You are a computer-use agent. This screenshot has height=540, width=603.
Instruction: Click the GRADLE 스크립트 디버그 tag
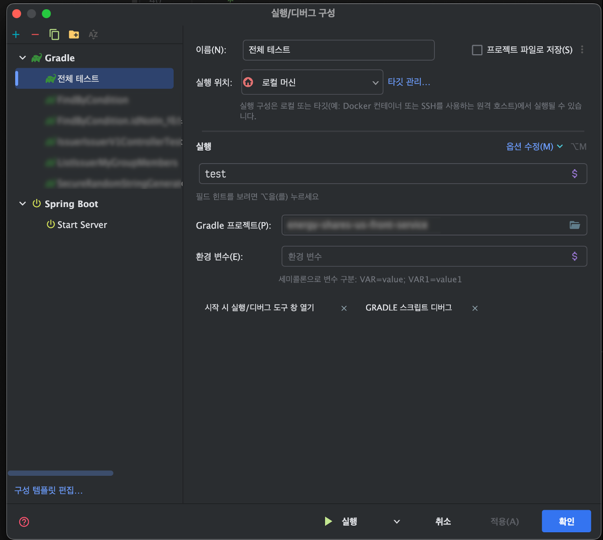click(408, 308)
